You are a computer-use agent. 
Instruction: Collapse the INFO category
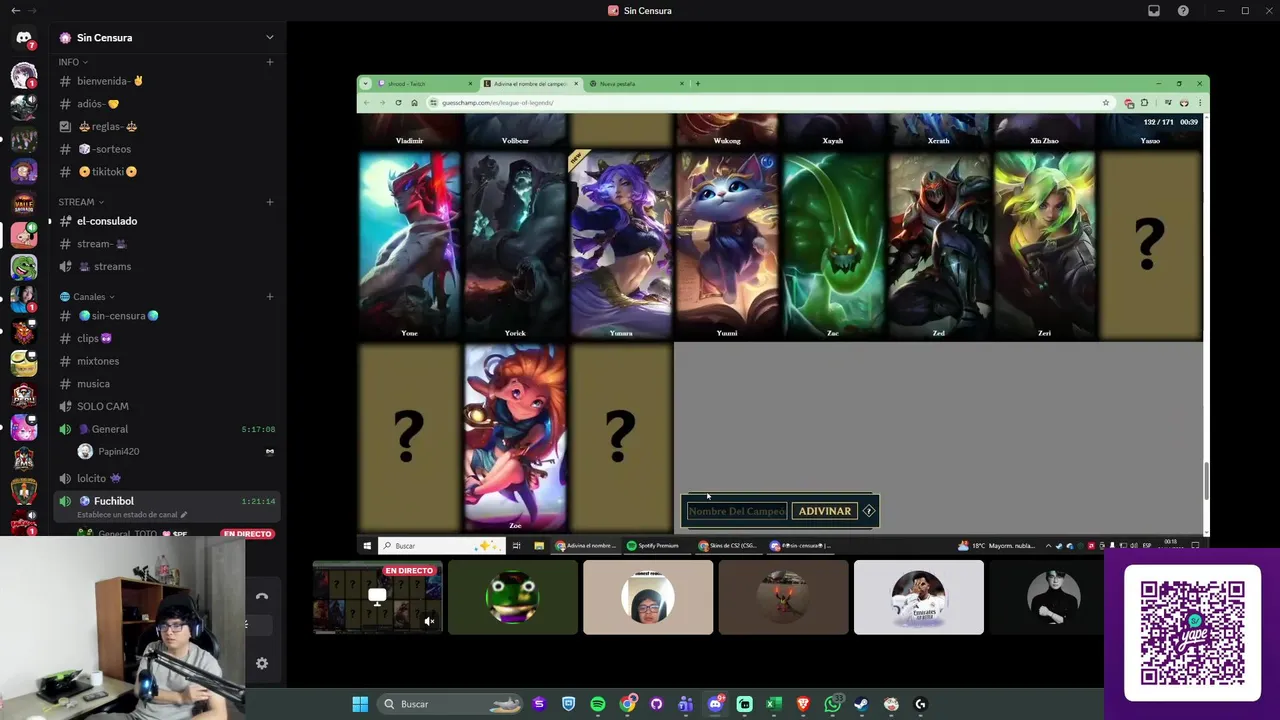click(x=73, y=62)
